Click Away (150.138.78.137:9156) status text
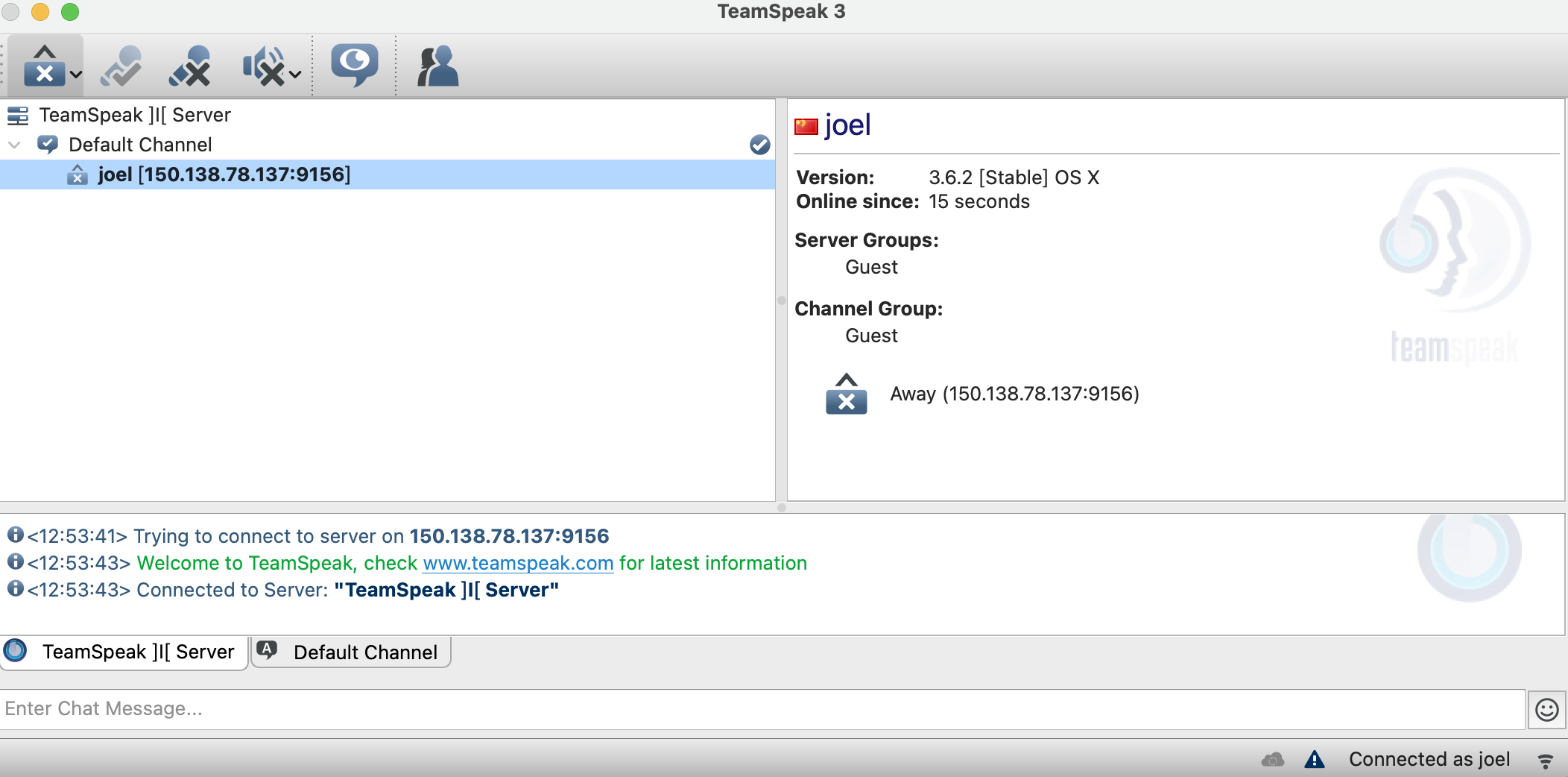This screenshot has width=1568, height=777. click(x=1014, y=394)
